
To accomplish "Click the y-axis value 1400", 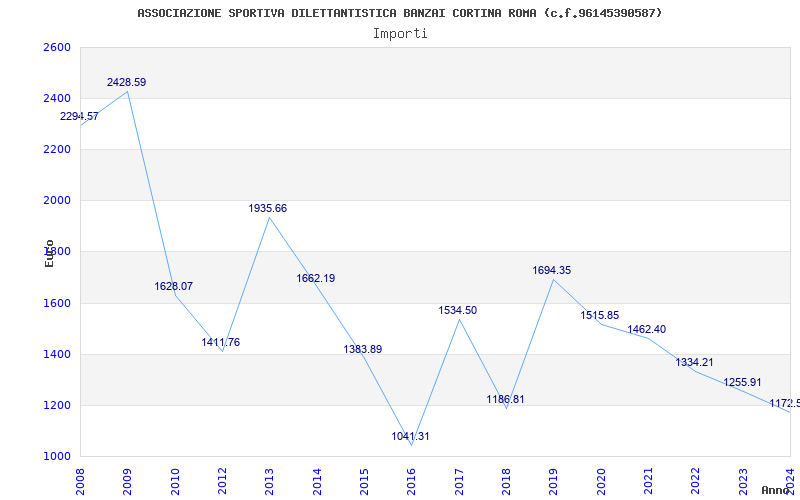I will (x=55, y=355).
